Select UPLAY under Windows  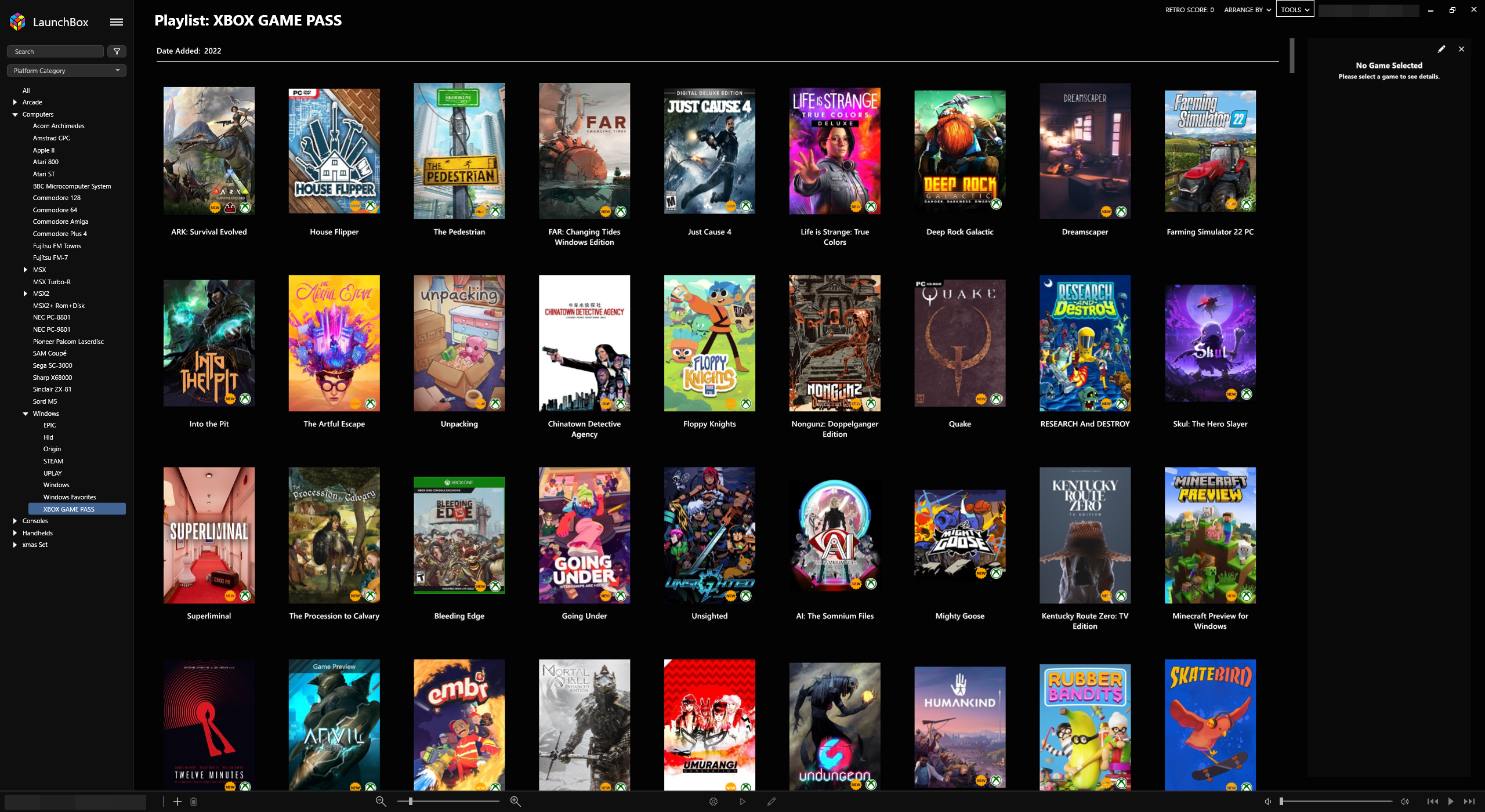coord(52,473)
